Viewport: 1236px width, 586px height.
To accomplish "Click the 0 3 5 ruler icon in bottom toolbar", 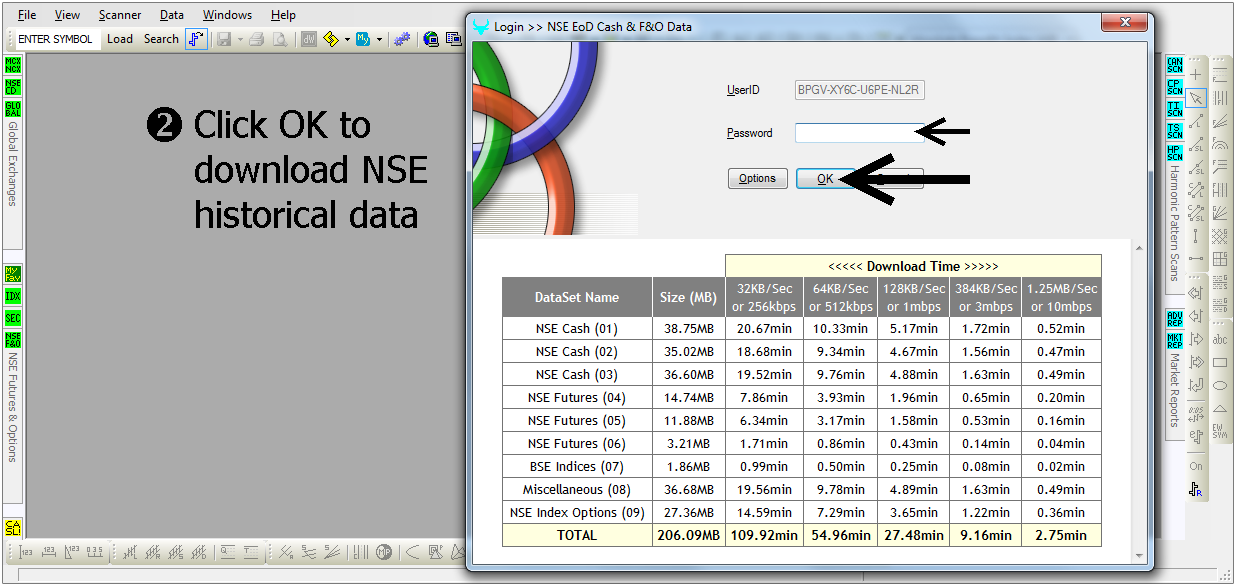I will tap(94, 552).
